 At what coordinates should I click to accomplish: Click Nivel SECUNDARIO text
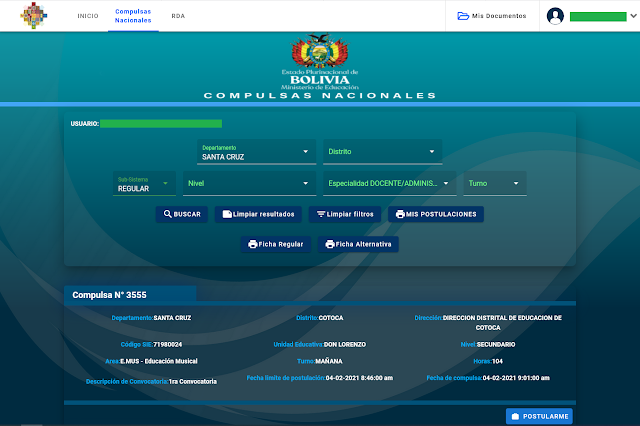tap(488, 344)
